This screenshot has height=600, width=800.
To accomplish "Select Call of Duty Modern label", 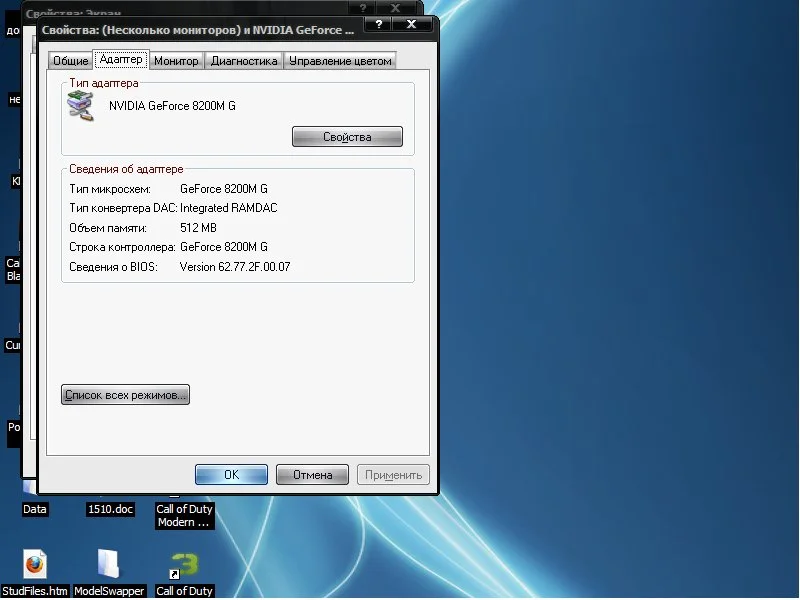I will point(184,515).
